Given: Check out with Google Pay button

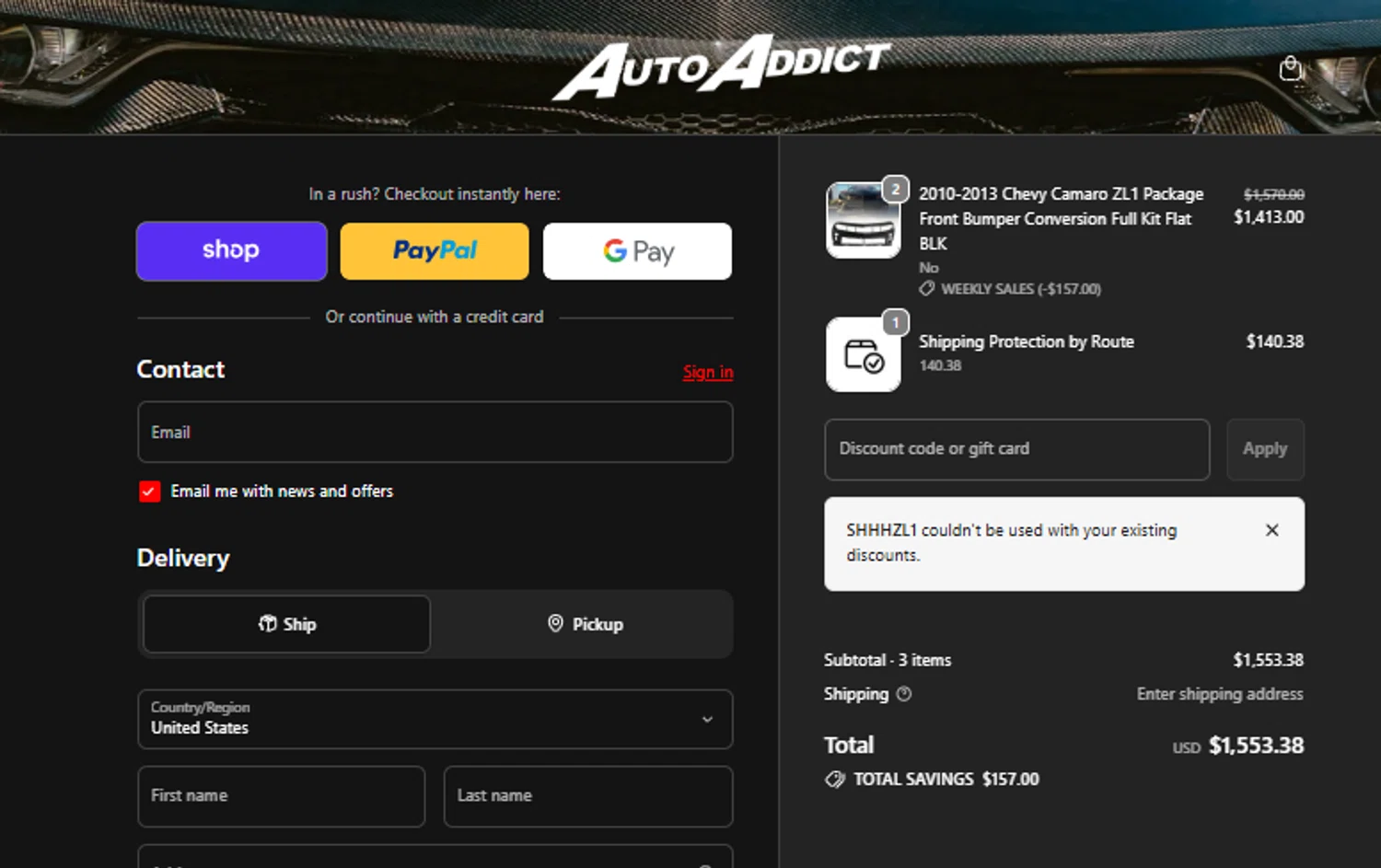Looking at the screenshot, I should point(637,250).
